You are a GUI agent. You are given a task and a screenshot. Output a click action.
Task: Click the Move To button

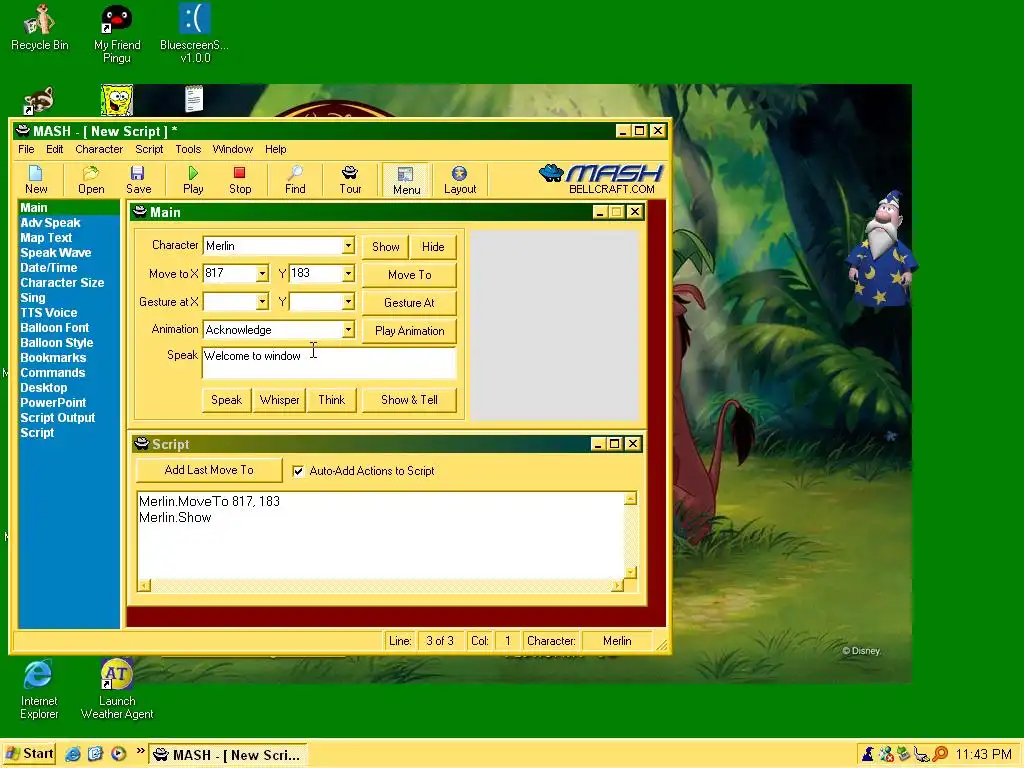[409, 275]
